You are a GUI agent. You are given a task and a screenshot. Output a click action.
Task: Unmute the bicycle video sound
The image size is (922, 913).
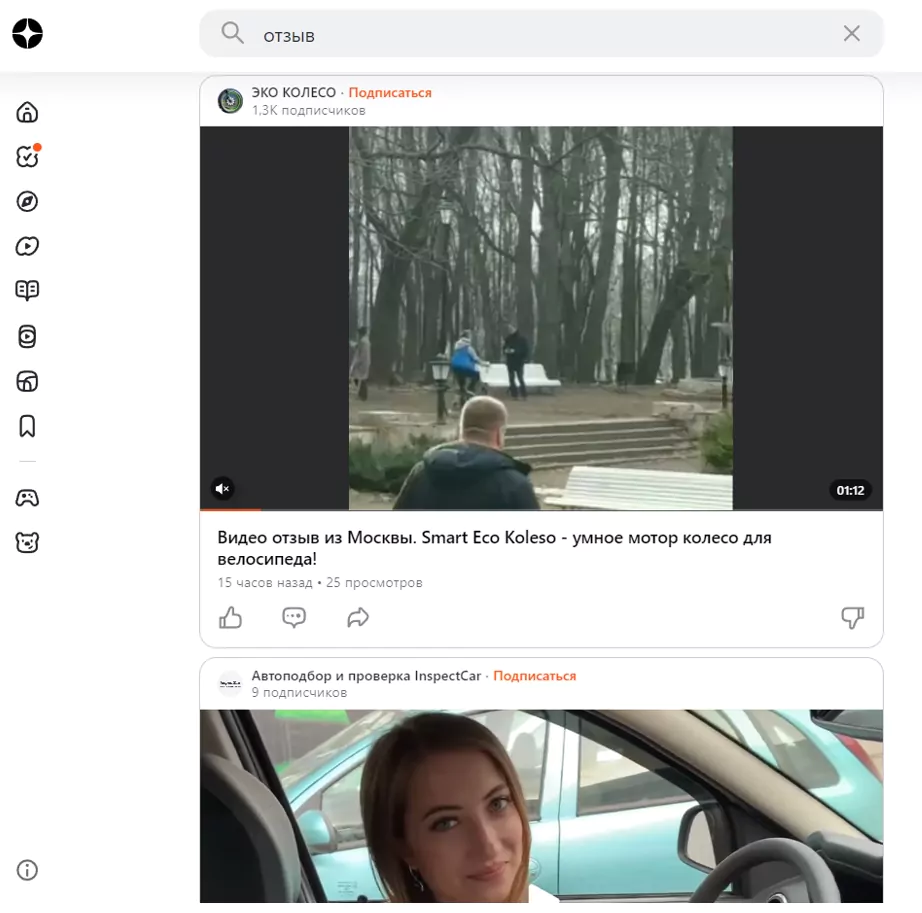tap(222, 489)
